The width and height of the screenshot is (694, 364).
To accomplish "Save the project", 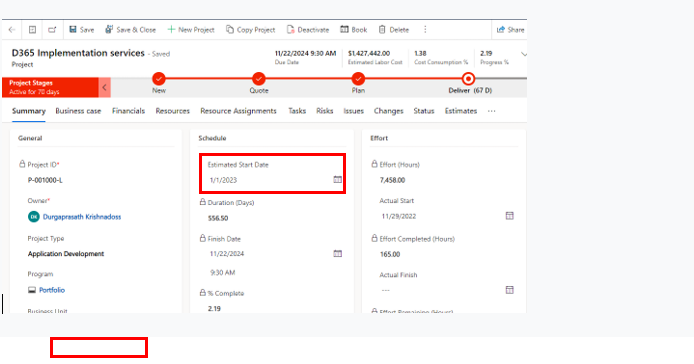I will 82,30.
